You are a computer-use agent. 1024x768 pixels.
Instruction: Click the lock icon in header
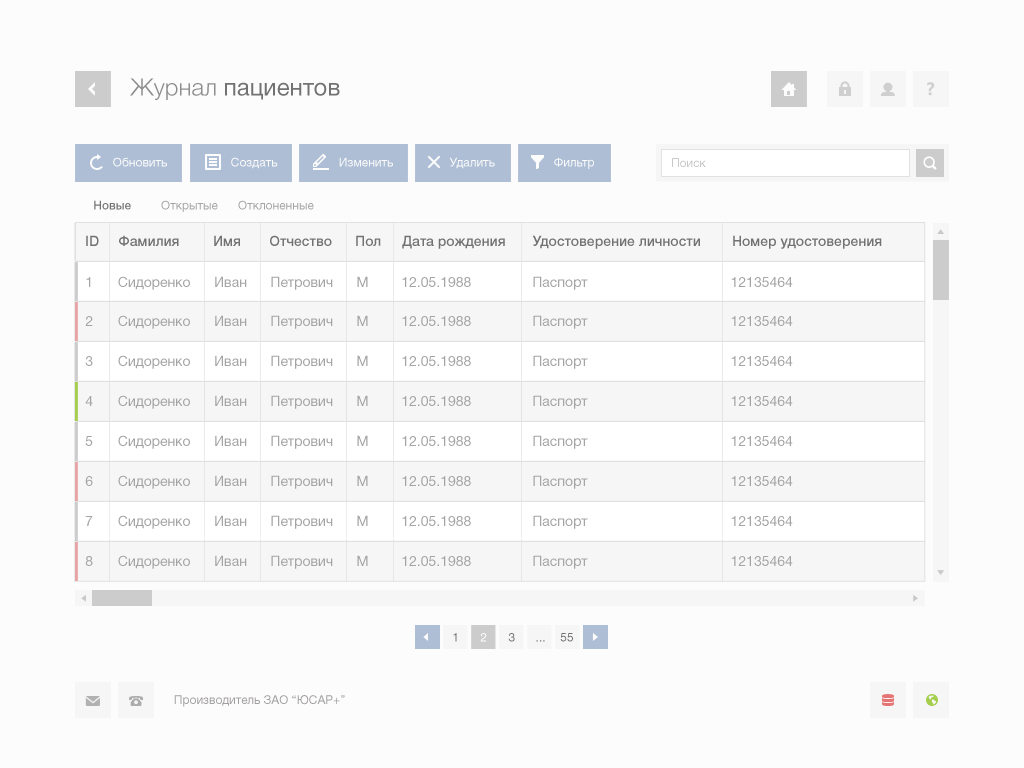[x=844, y=89]
